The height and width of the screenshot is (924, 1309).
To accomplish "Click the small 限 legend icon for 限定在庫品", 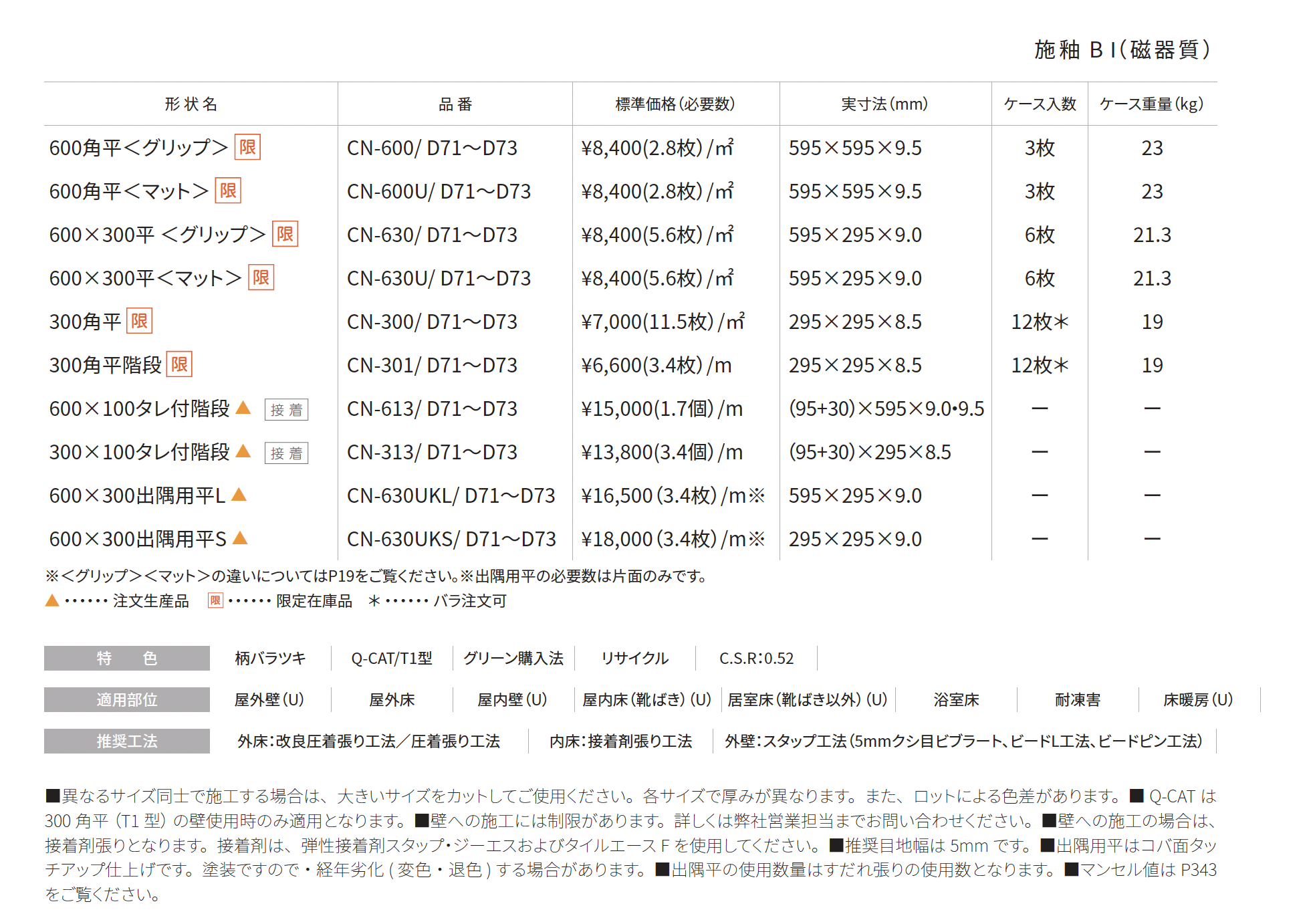I will [215, 600].
